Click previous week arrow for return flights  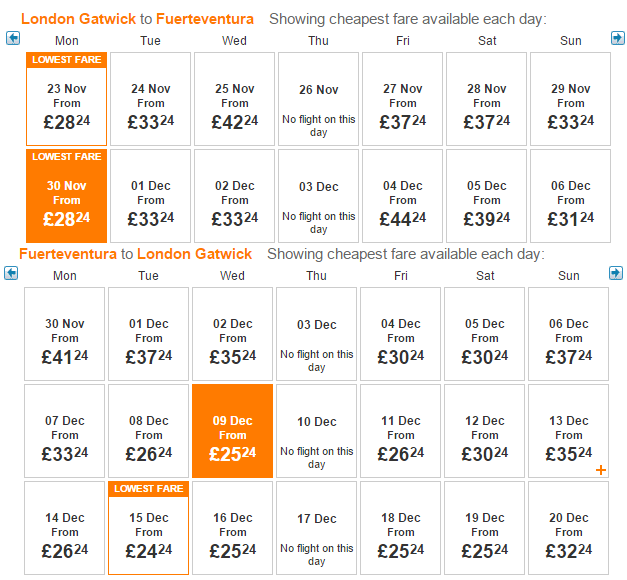(x=11, y=273)
